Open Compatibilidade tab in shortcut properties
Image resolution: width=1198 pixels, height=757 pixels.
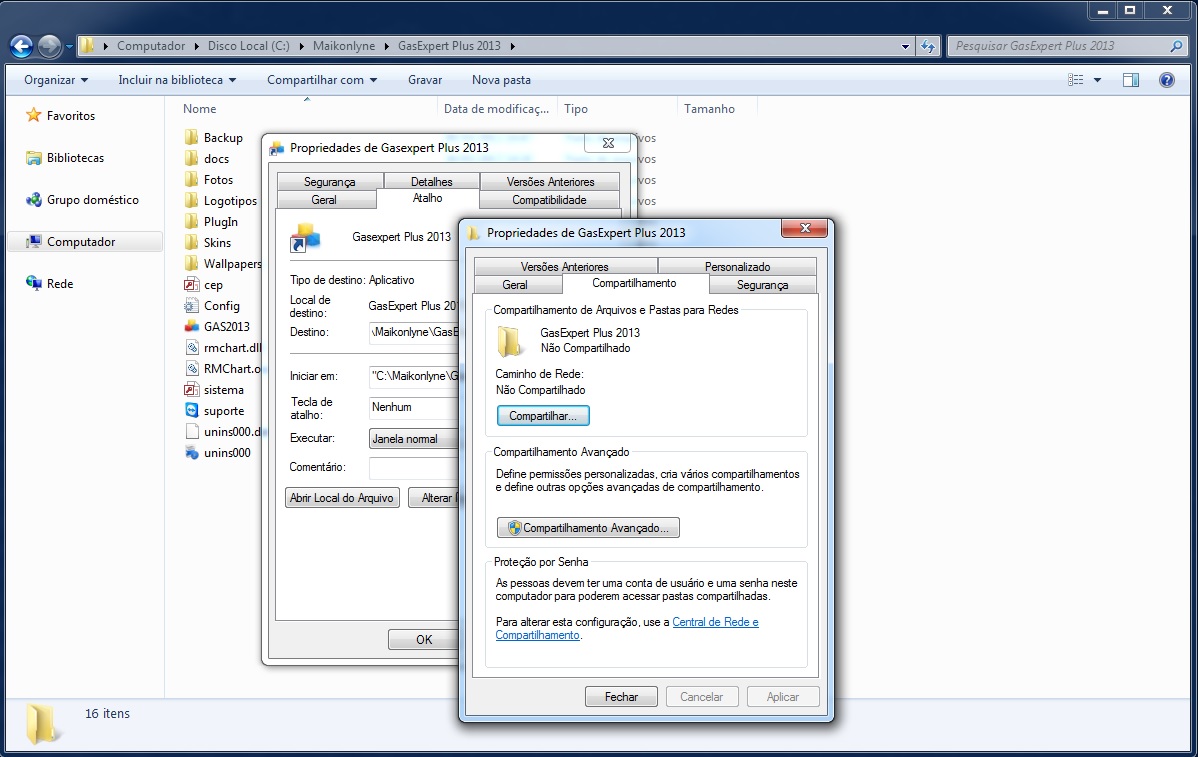[549, 199]
